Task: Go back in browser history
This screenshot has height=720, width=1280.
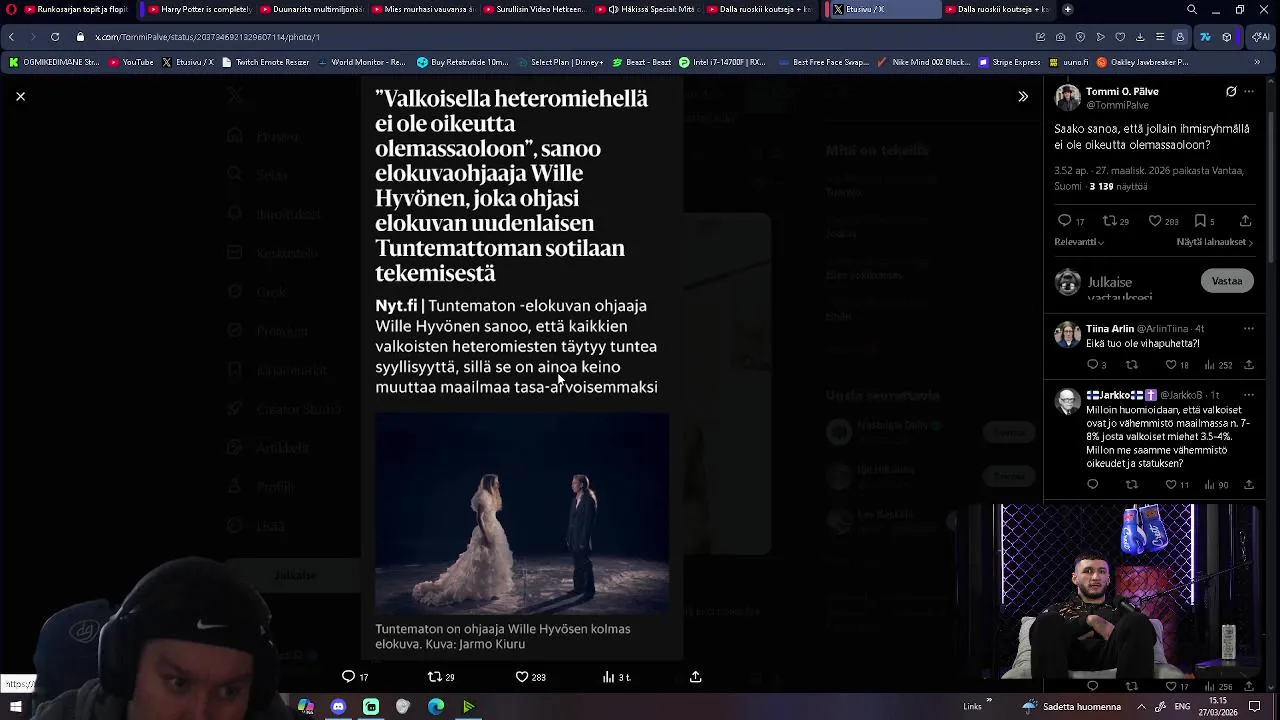Action: pos(12,37)
